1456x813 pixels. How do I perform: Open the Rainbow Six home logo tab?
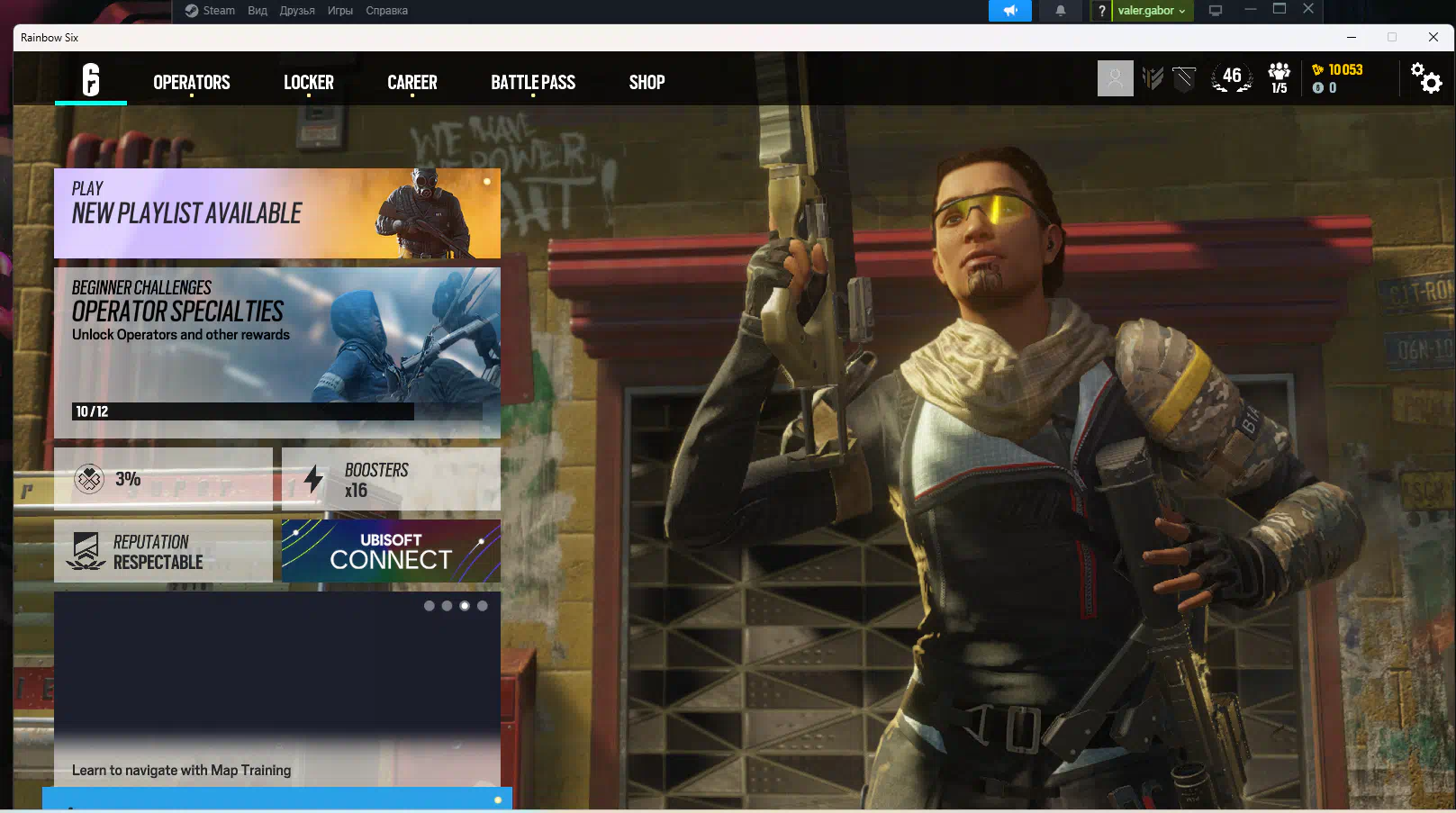click(x=91, y=80)
